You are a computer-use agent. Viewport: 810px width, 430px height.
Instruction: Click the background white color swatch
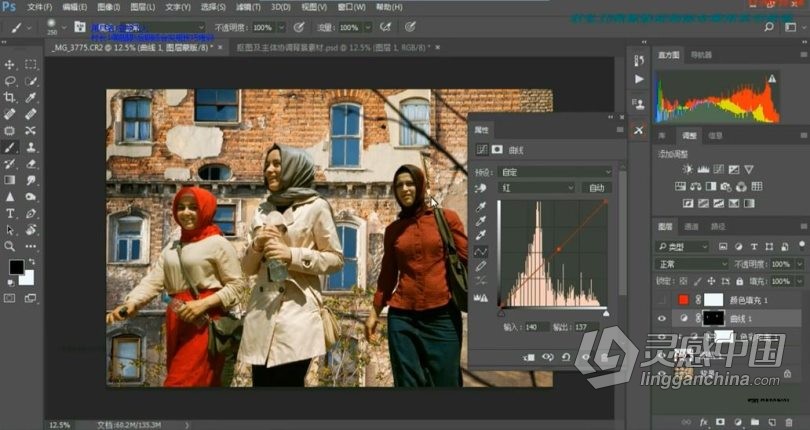click(x=27, y=279)
